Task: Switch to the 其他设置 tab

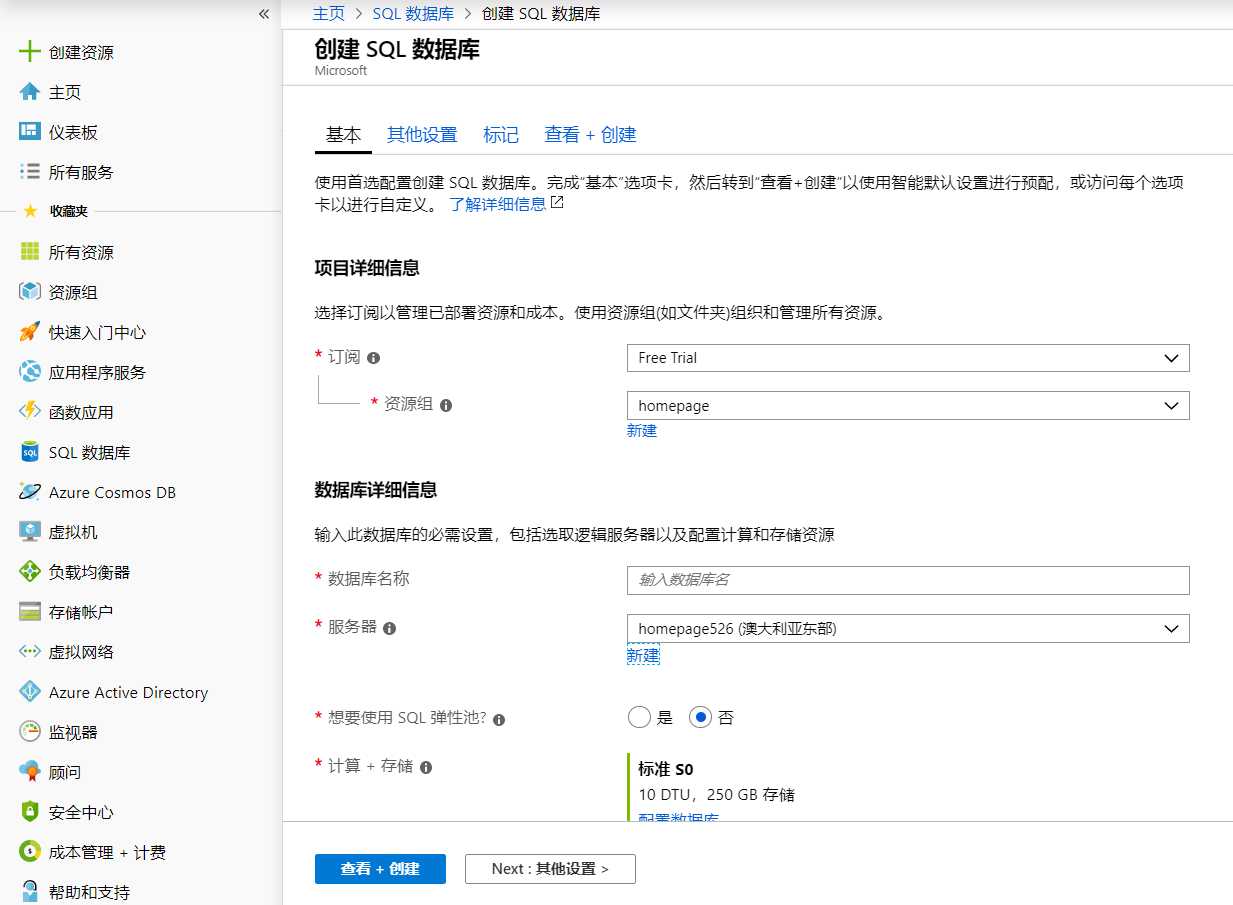Action: pos(422,135)
